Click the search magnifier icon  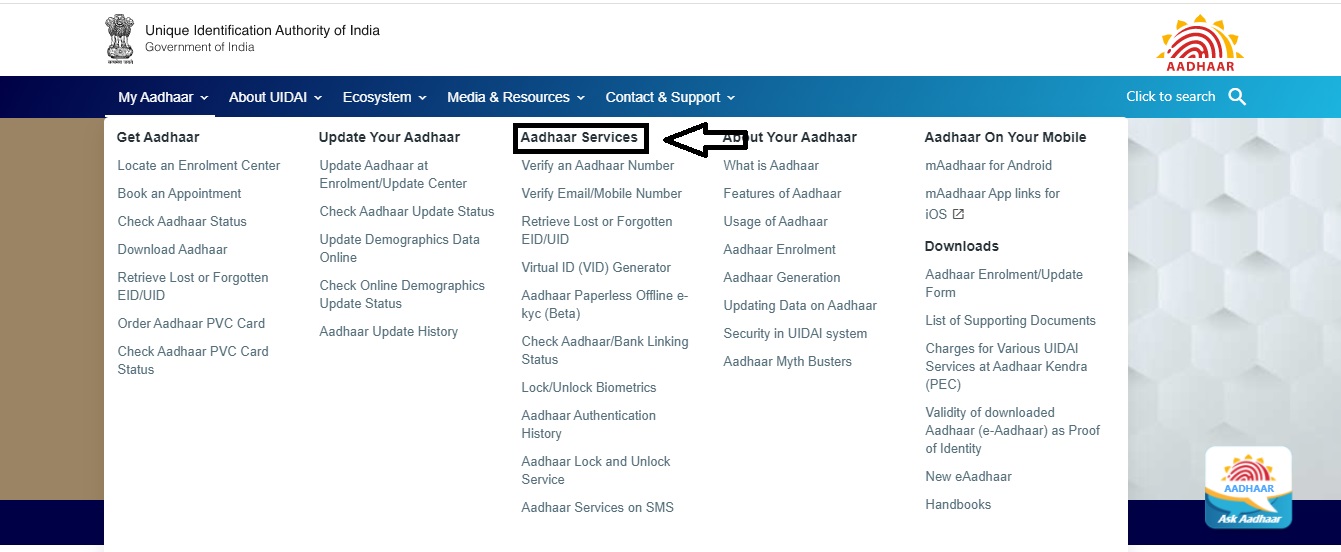pyautogui.click(x=1237, y=97)
